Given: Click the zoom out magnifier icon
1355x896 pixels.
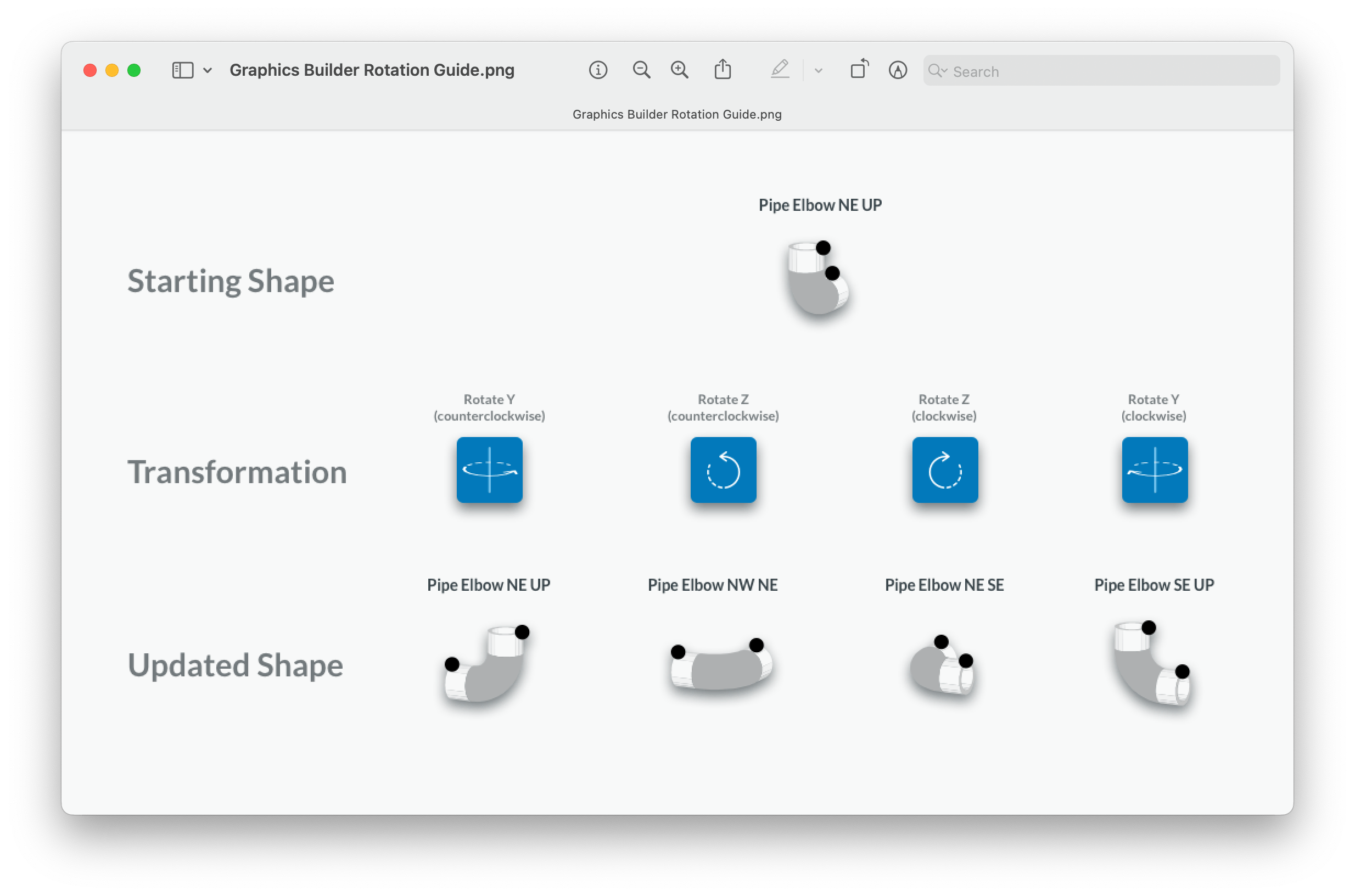Looking at the screenshot, I should [x=641, y=70].
